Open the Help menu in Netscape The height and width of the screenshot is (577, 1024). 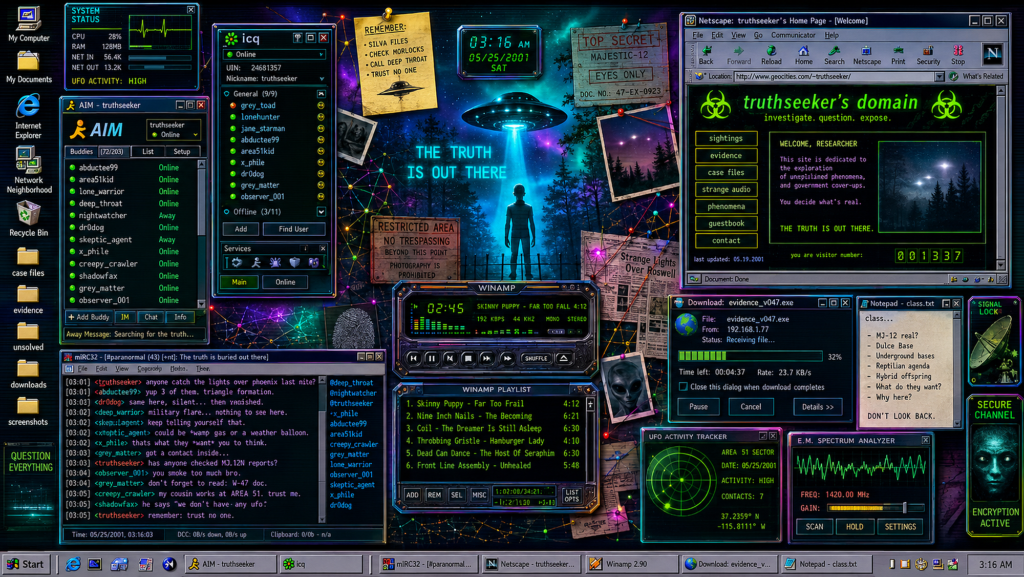(831, 35)
